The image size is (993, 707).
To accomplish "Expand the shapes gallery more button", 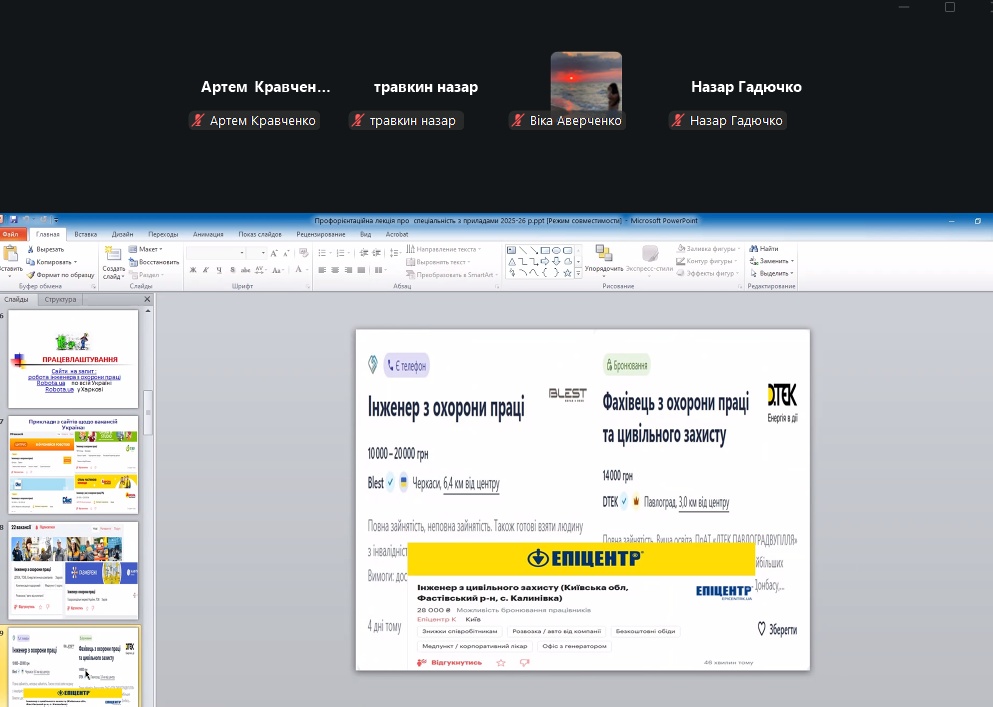I will [x=578, y=273].
